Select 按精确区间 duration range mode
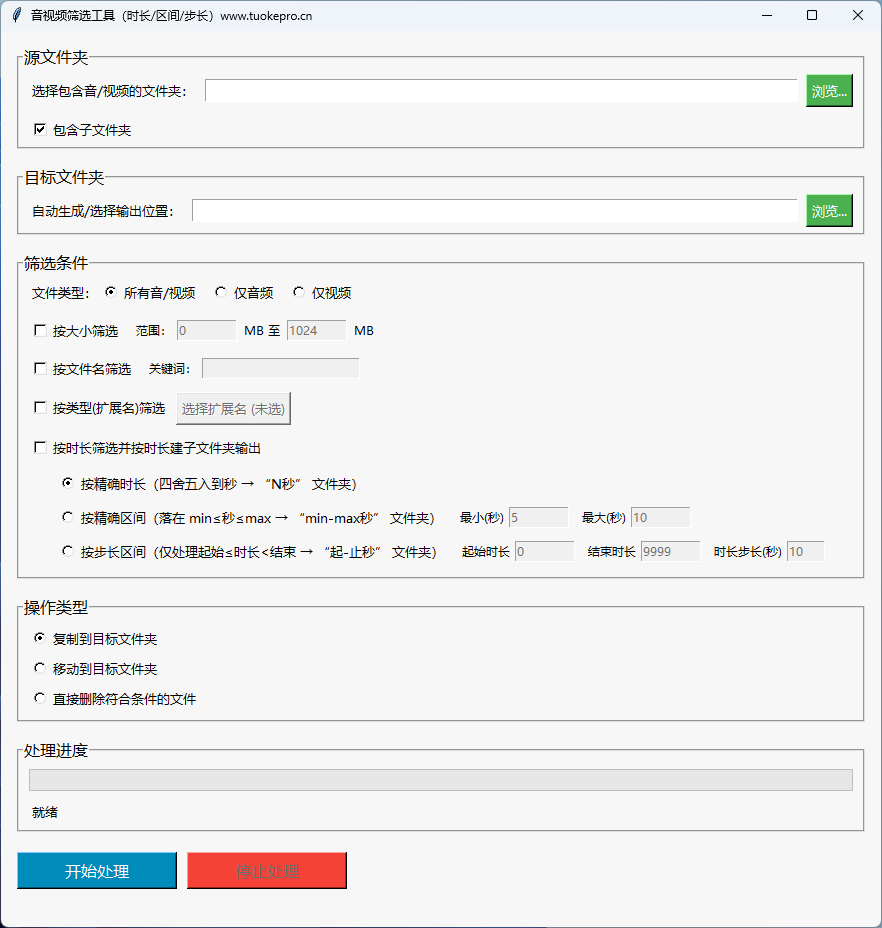 click(x=67, y=517)
